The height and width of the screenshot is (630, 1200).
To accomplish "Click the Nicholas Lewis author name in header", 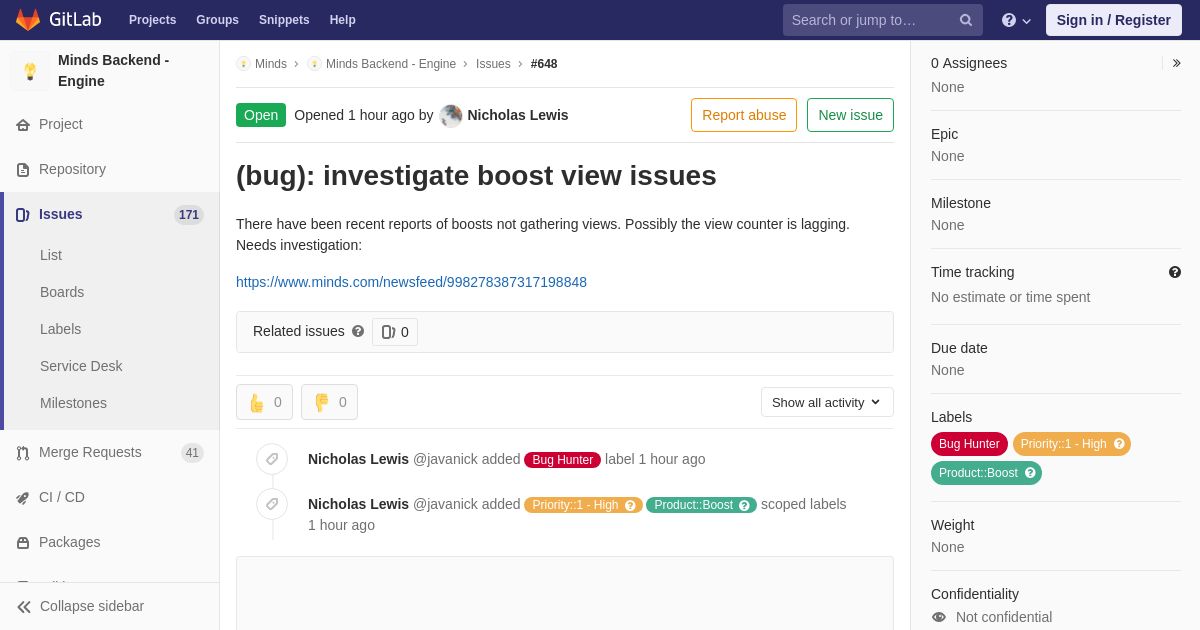I will 518,115.
